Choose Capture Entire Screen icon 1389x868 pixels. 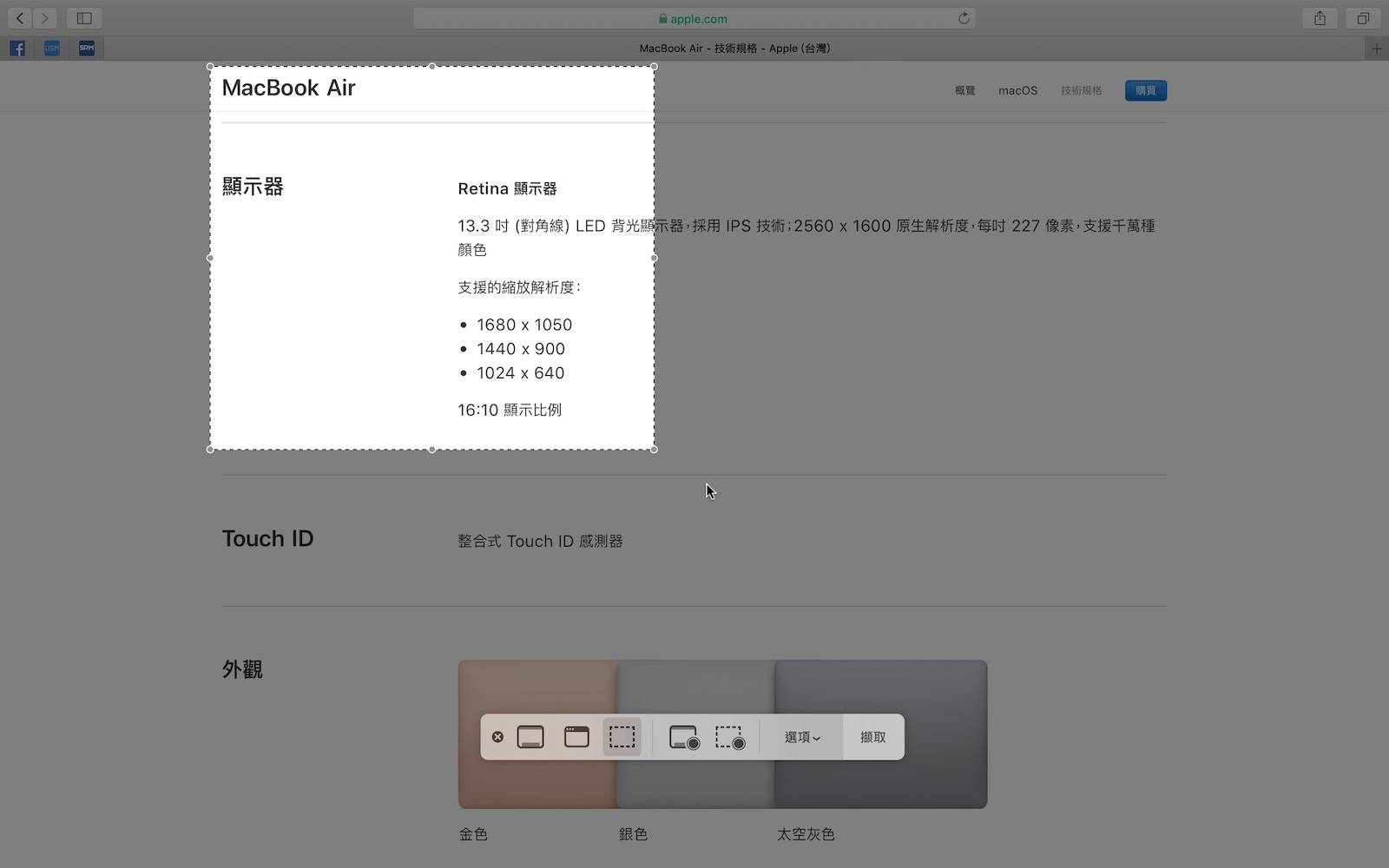pos(530,737)
